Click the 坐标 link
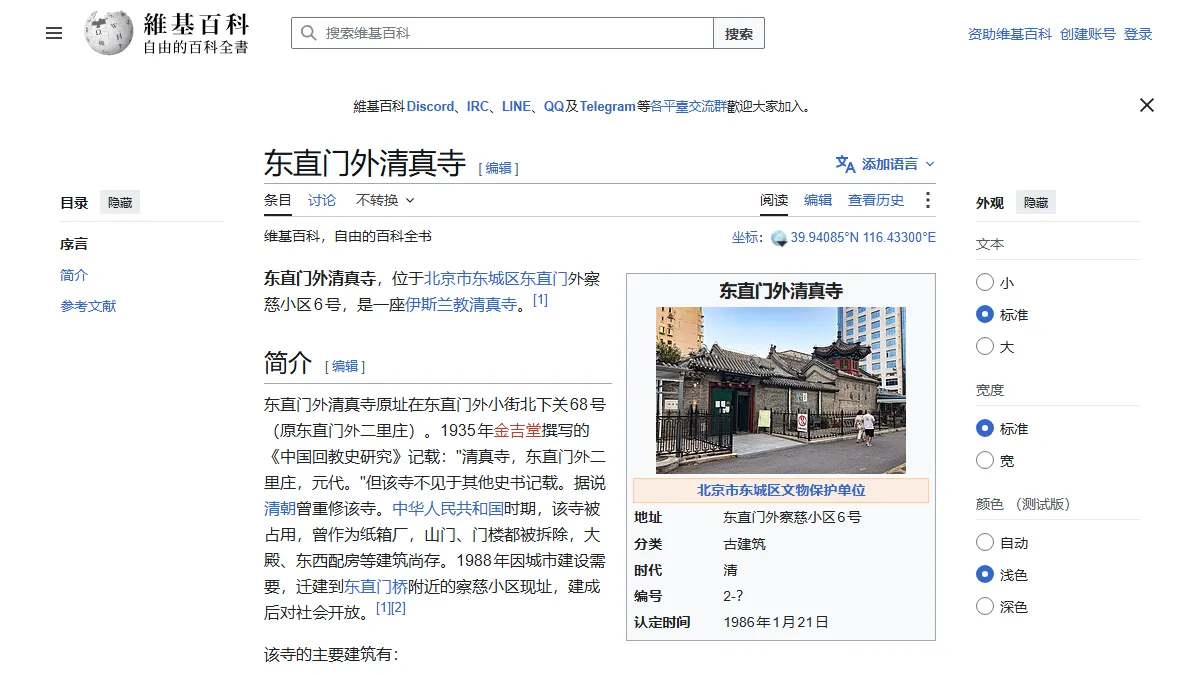This screenshot has height=675, width=1200. point(745,238)
